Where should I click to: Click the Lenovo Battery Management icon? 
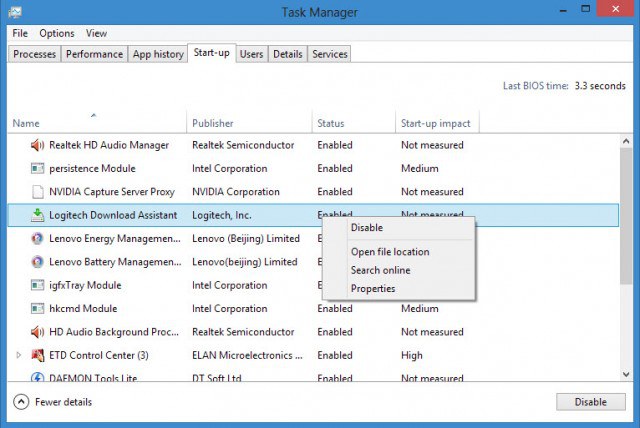coord(37,262)
